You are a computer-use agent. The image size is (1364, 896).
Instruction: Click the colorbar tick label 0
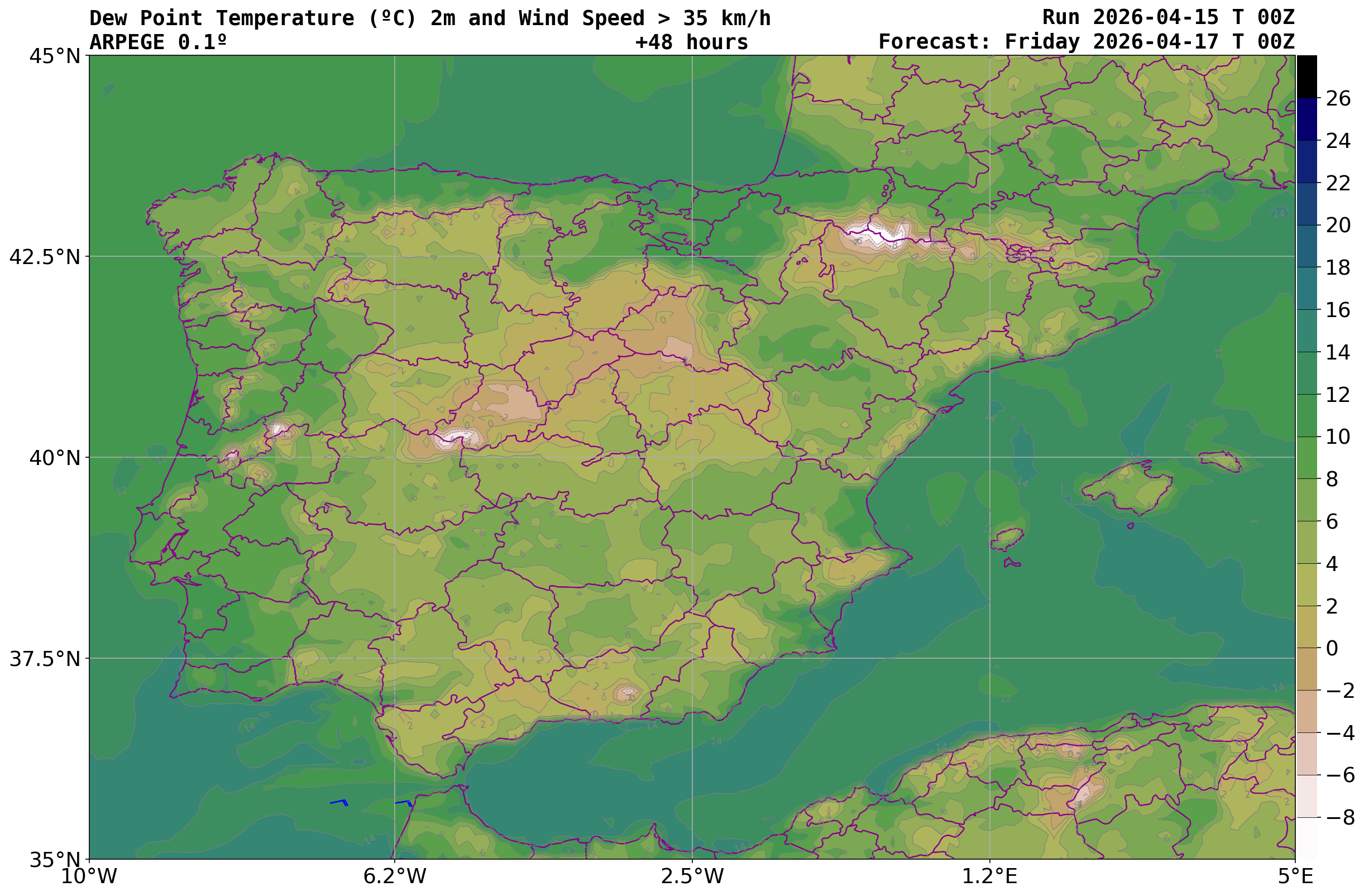pyautogui.click(x=1333, y=648)
